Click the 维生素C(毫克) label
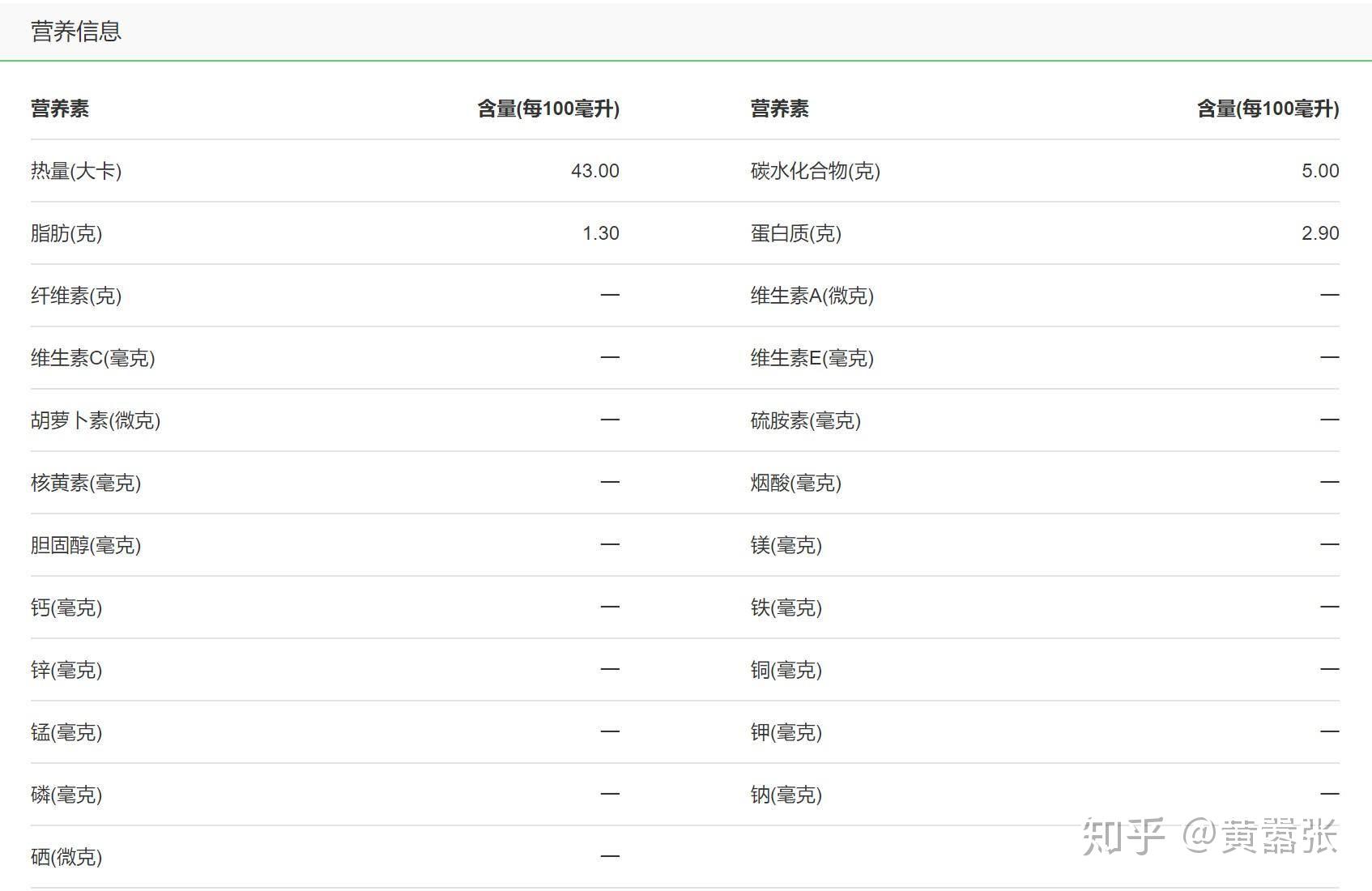Image resolution: width=1372 pixels, height=891 pixels. click(92, 358)
